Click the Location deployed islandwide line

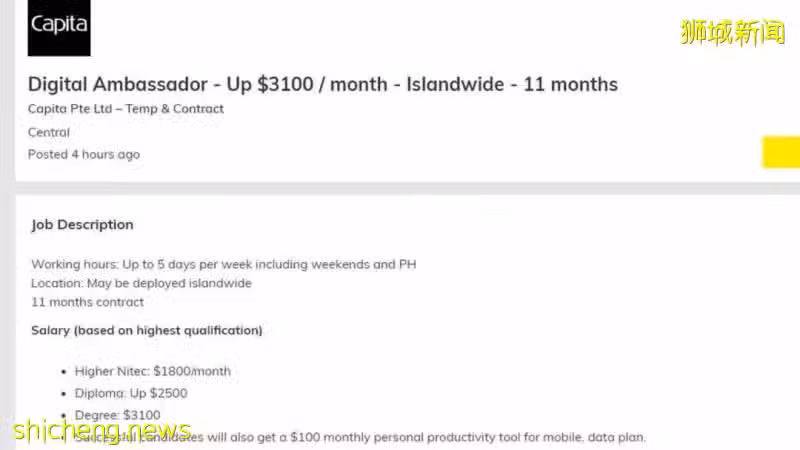click(x=141, y=283)
